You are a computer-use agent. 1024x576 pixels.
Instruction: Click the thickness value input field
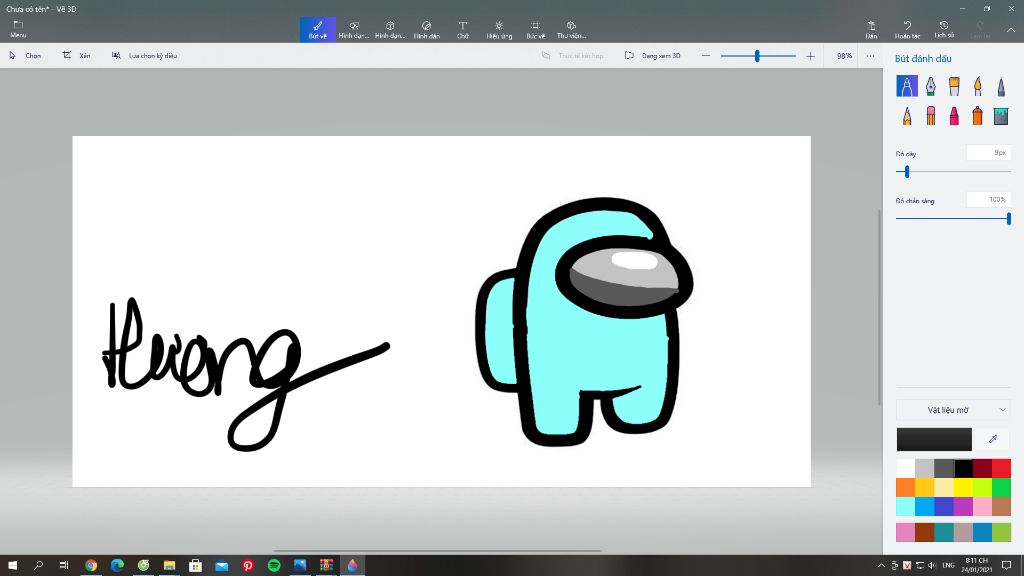(x=989, y=153)
